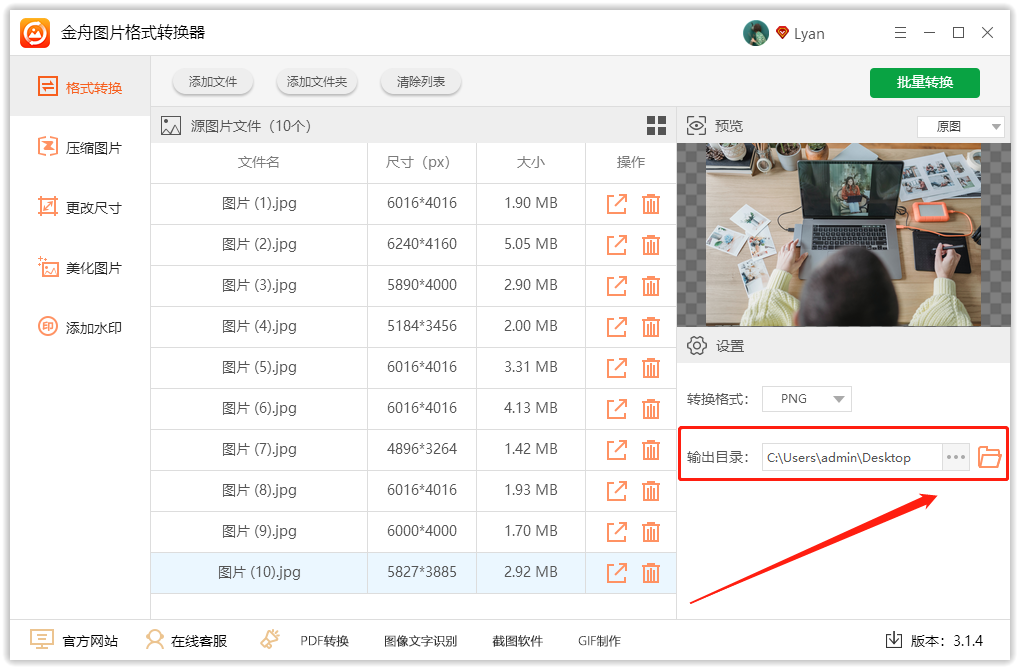Delete 图片 (3).jpg using trash icon
1020x670 pixels.
coord(651,286)
